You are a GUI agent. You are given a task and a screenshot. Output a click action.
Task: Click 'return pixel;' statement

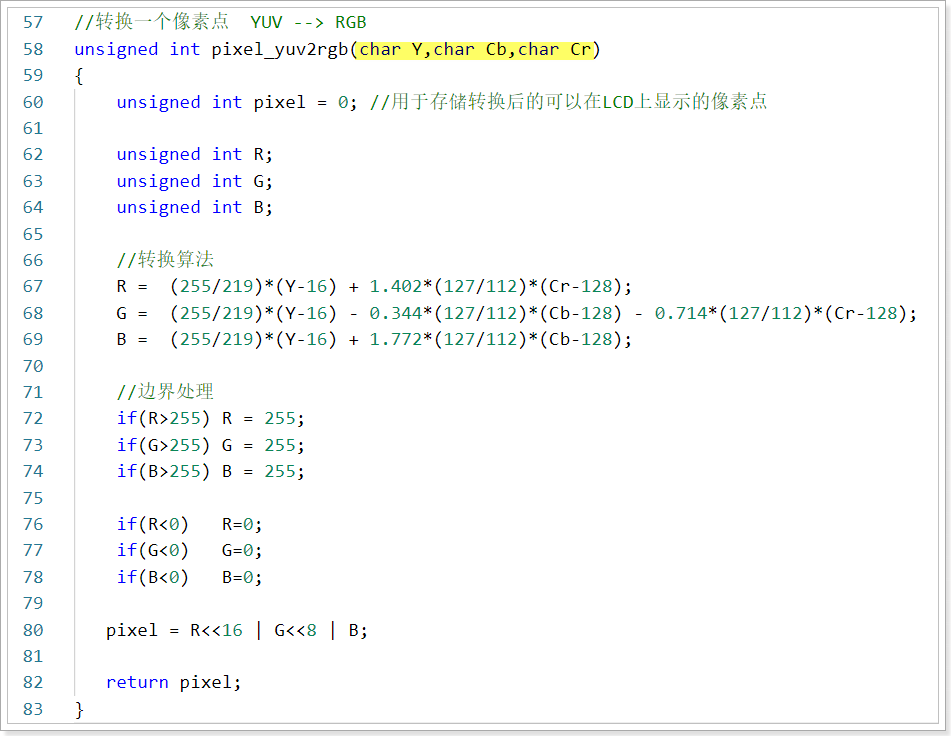coord(173,683)
